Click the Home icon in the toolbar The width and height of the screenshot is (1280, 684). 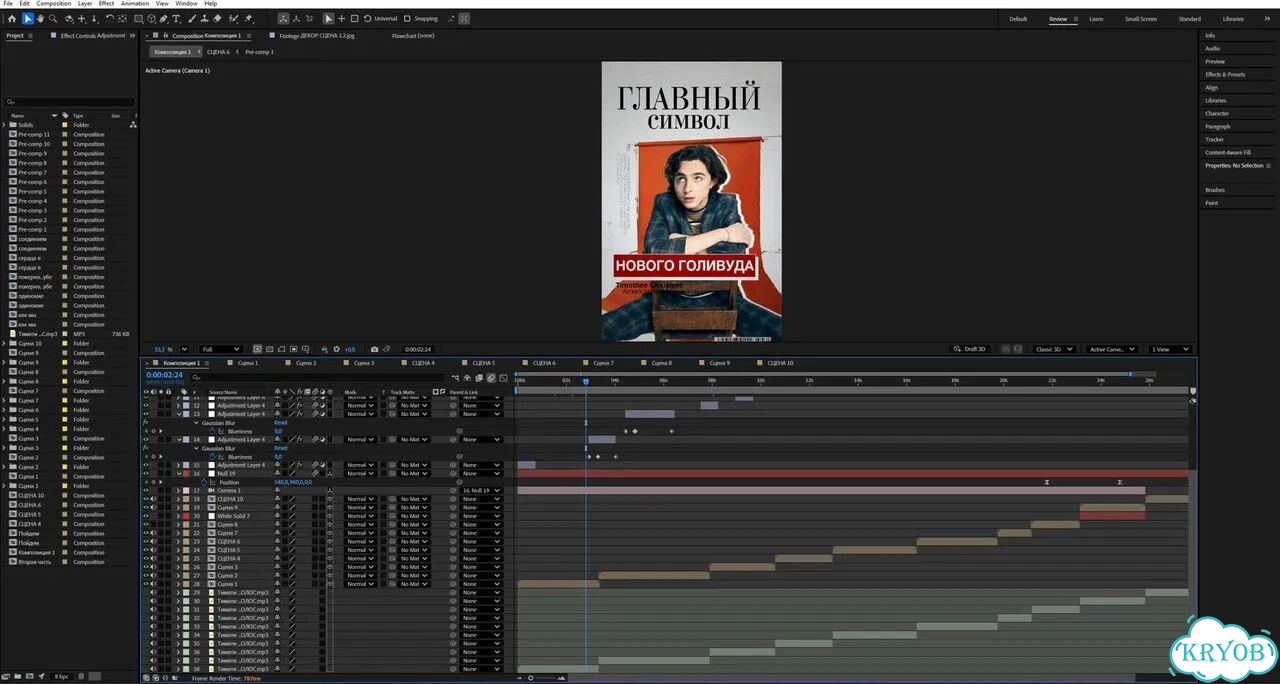pos(12,19)
